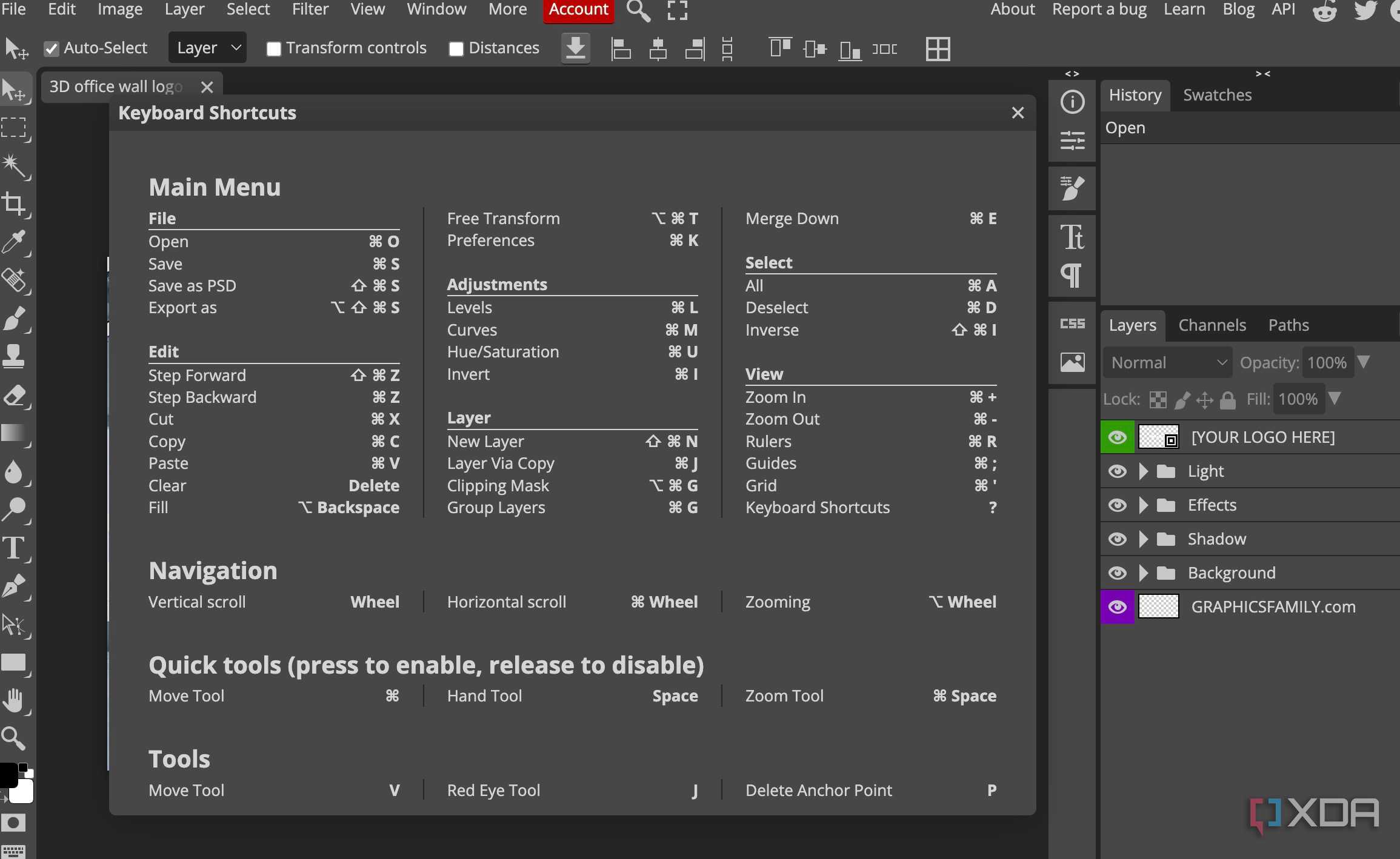The height and width of the screenshot is (859, 1400).
Task: Enable the Distances checkbox
Action: (456, 49)
